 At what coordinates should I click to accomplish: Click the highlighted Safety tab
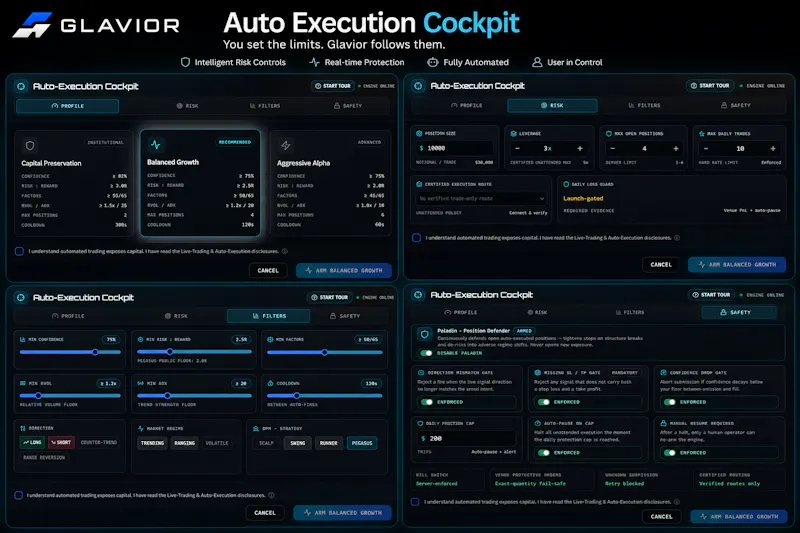tap(739, 312)
